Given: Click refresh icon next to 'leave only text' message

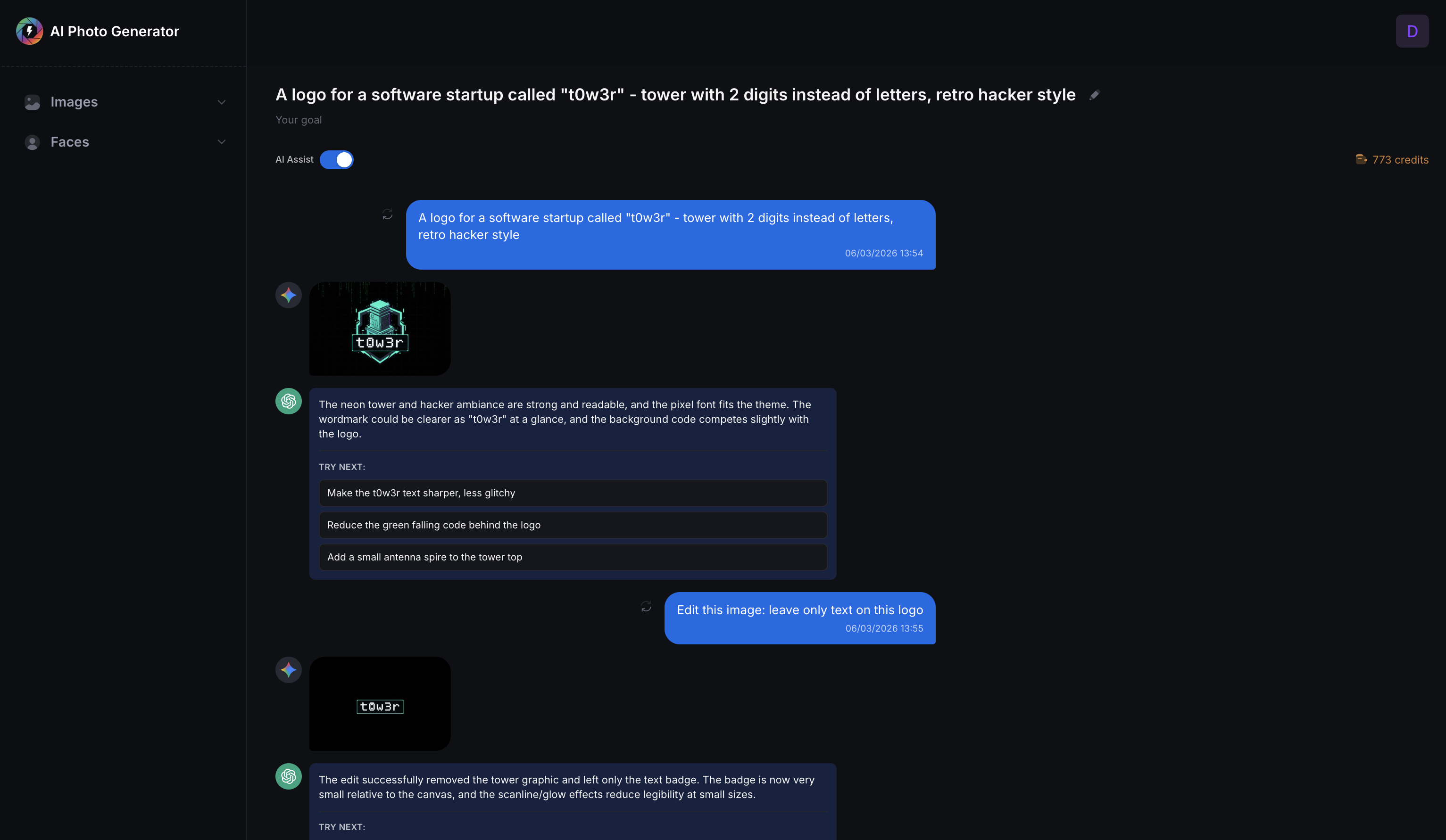Looking at the screenshot, I should pos(646,607).
